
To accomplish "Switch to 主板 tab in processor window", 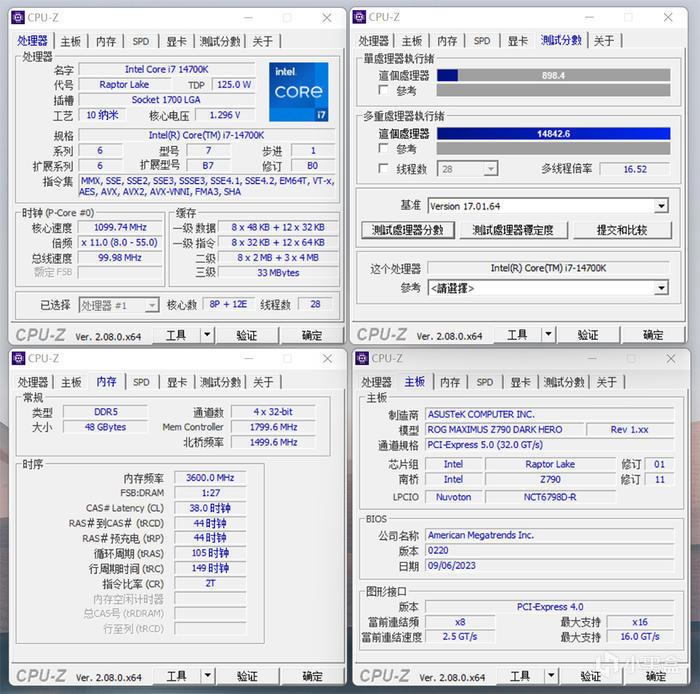I will [x=71, y=42].
